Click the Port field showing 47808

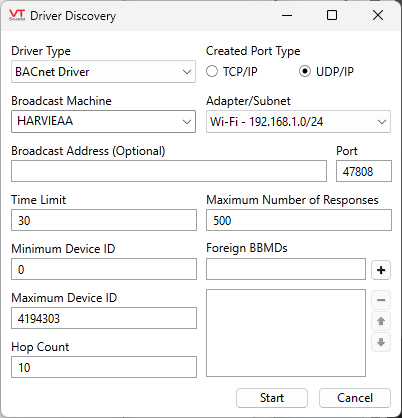tap(364, 171)
